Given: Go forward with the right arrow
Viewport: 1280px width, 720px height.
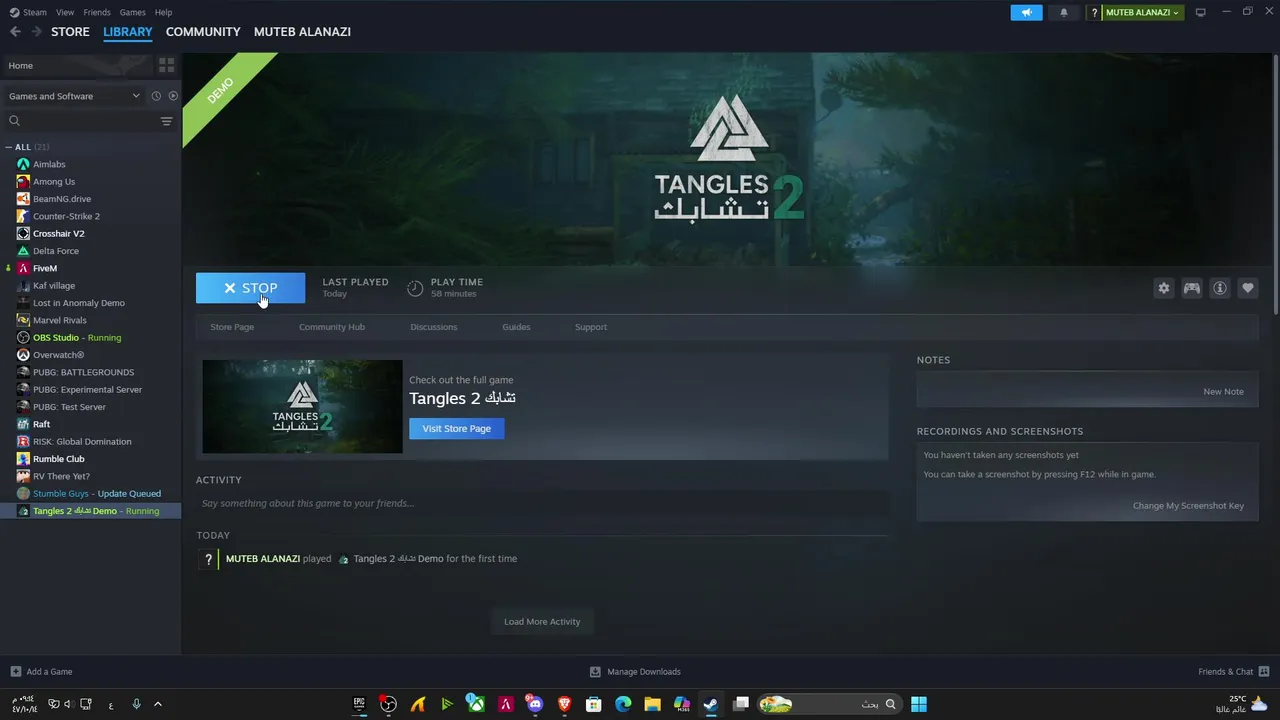Looking at the screenshot, I should click(36, 32).
